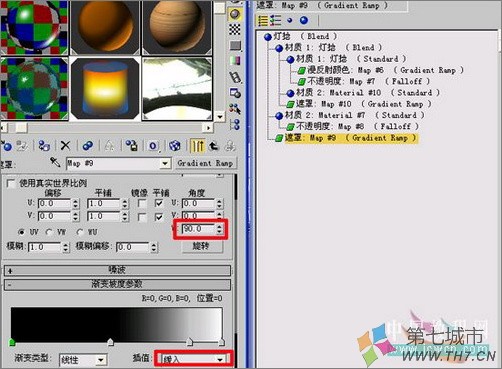Select the third gradient ramp flag

pyautogui.click(x=190, y=342)
